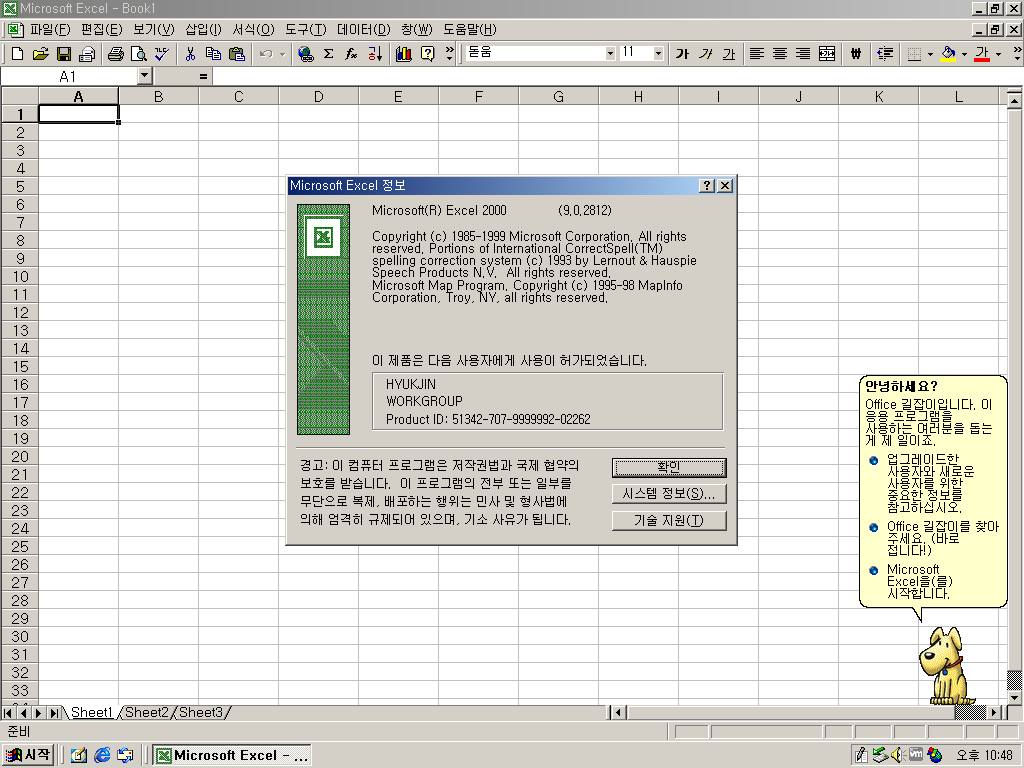Run the spelling check icon
The height and width of the screenshot is (768, 1024).
coord(161,54)
